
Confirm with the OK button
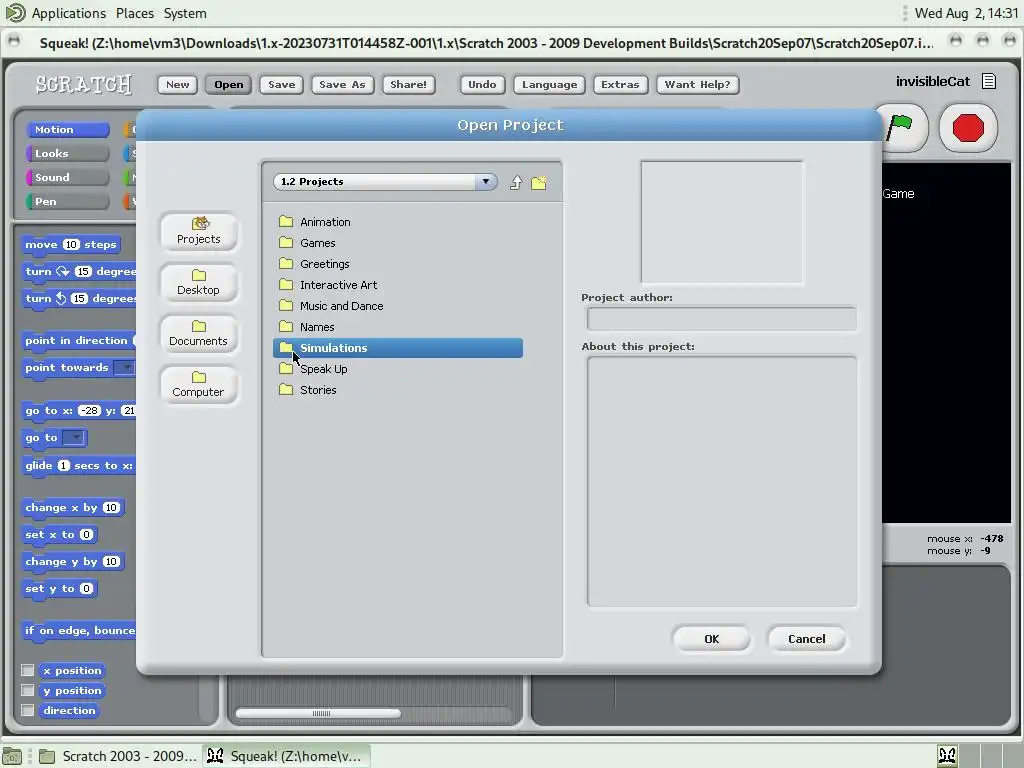pyautogui.click(x=711, y=639)
